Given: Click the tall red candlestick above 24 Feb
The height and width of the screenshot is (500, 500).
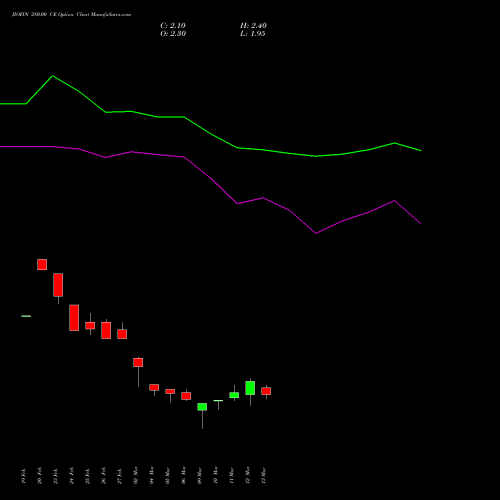Looking at the screenshot, I should (74, 318).
